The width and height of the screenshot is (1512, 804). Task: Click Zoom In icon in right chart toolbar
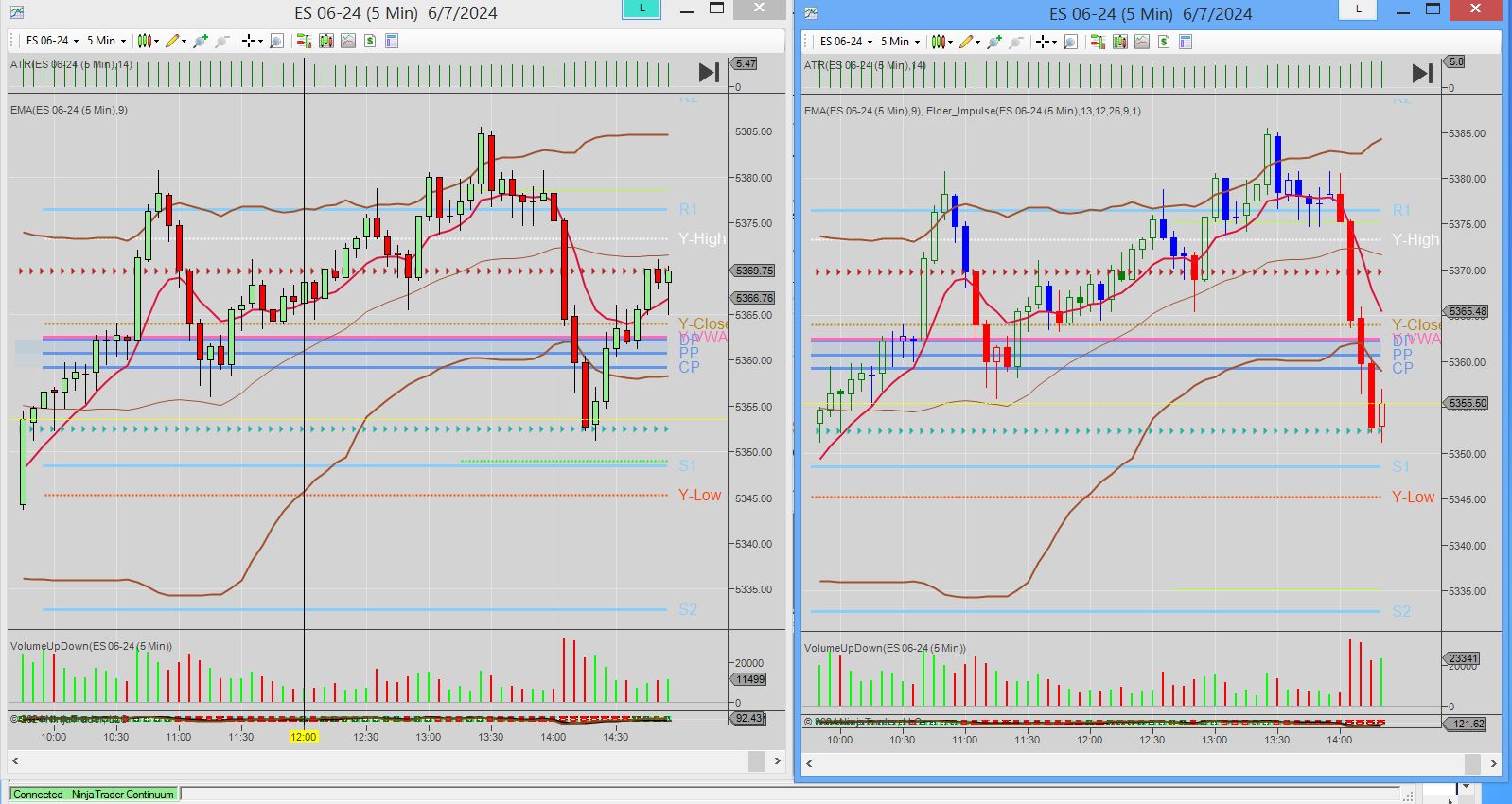click(x=994, y=42)
